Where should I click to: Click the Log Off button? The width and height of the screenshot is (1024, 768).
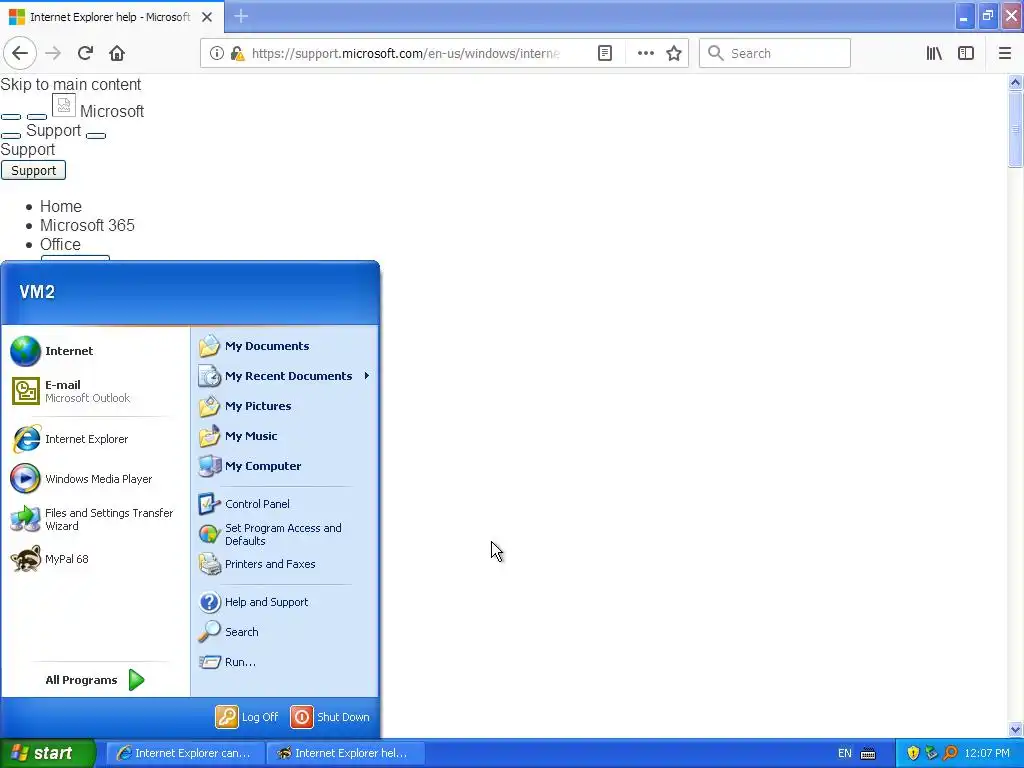[x=247, y=717]
